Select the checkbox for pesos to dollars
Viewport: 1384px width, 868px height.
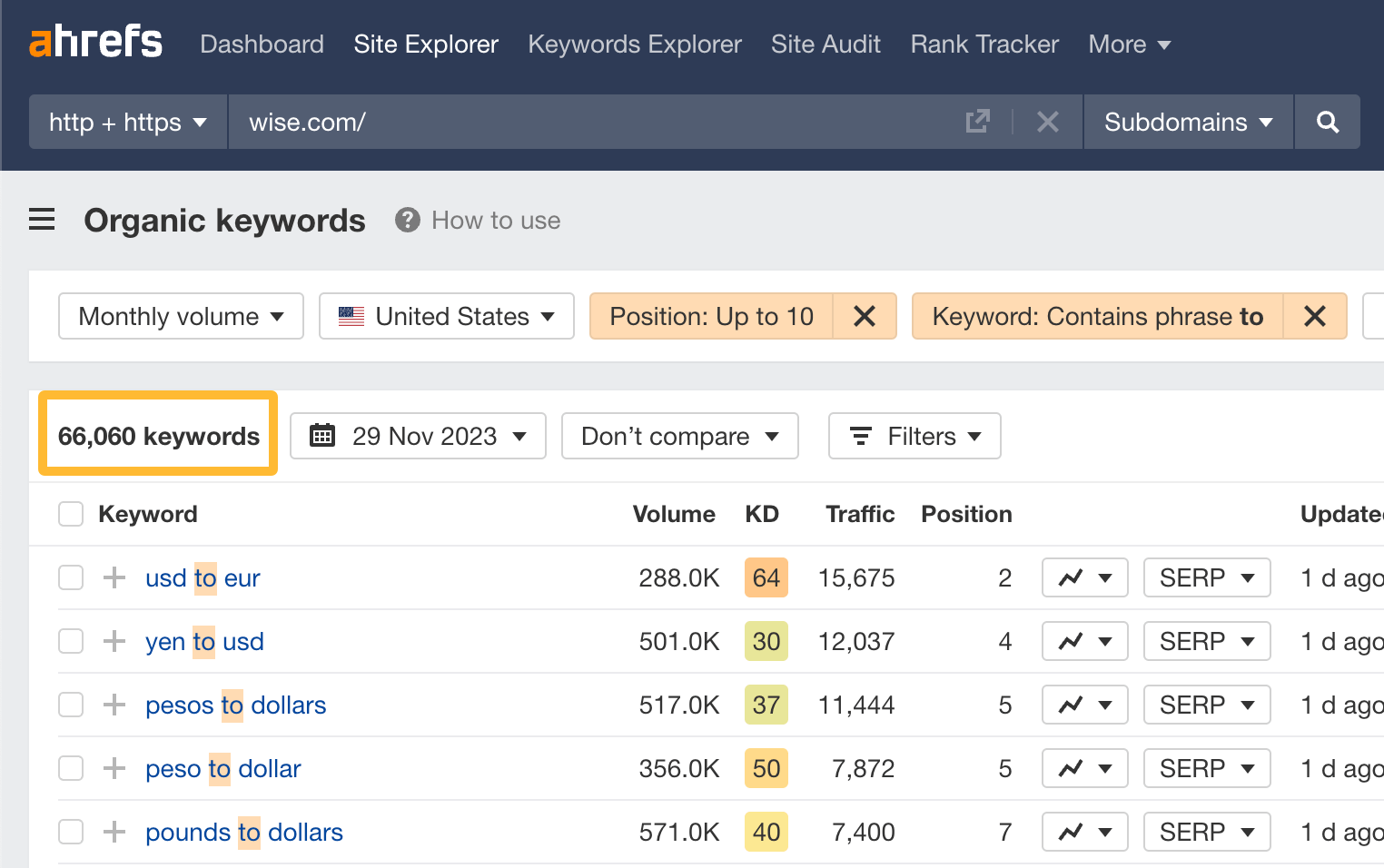tap(70, 705)
